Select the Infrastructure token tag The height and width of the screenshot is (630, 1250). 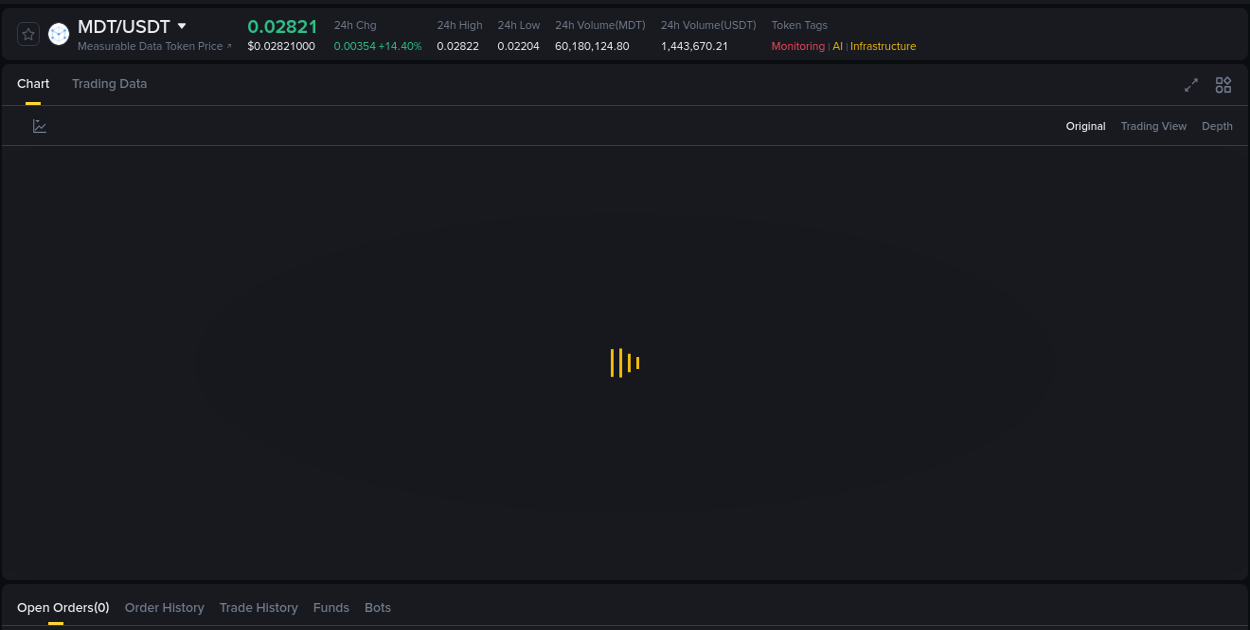pyautogui.click(x=884, y=45)
